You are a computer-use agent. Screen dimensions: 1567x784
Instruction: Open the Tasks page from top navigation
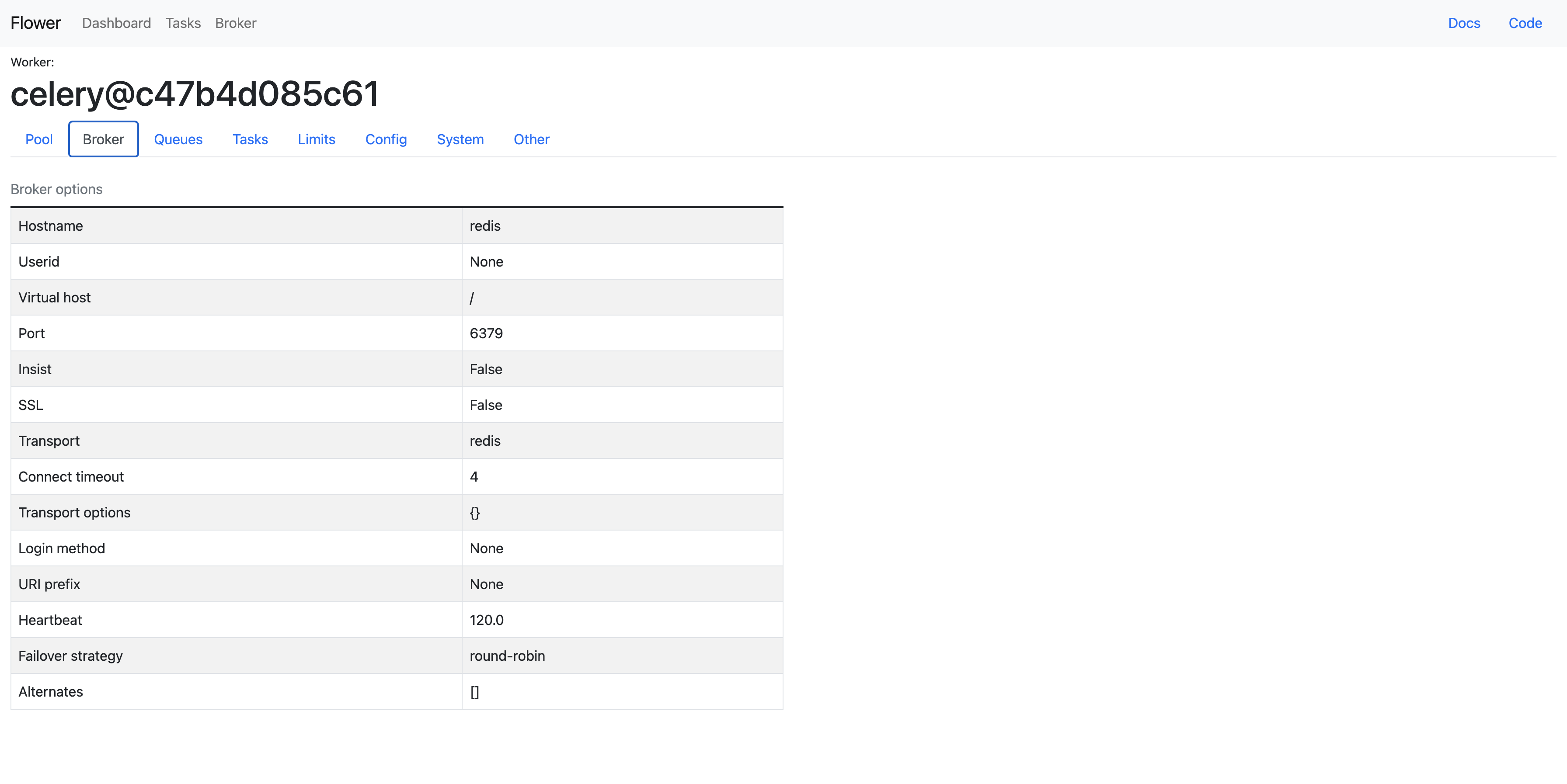tap(182, 23)
